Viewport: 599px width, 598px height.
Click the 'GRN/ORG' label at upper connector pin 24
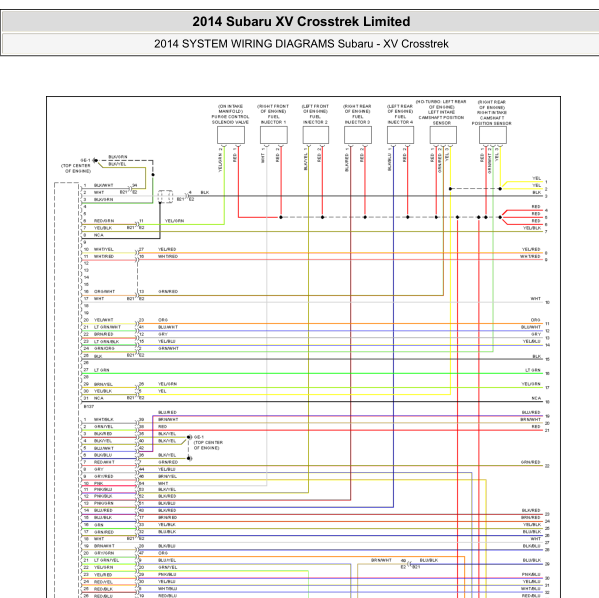pos(104,348)
